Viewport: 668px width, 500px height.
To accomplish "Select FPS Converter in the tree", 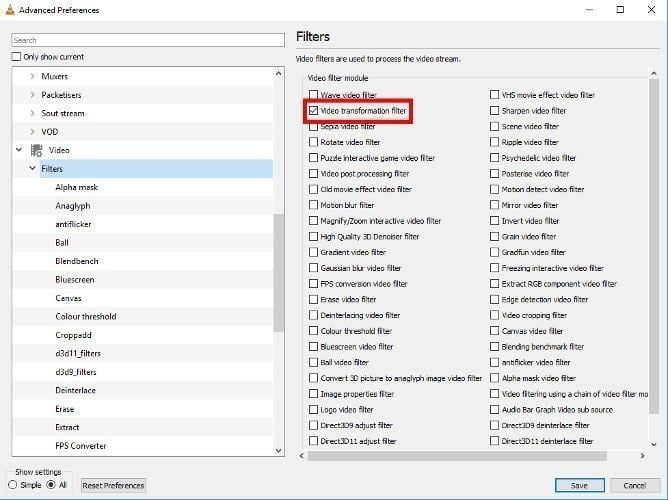I will point(81,446).
